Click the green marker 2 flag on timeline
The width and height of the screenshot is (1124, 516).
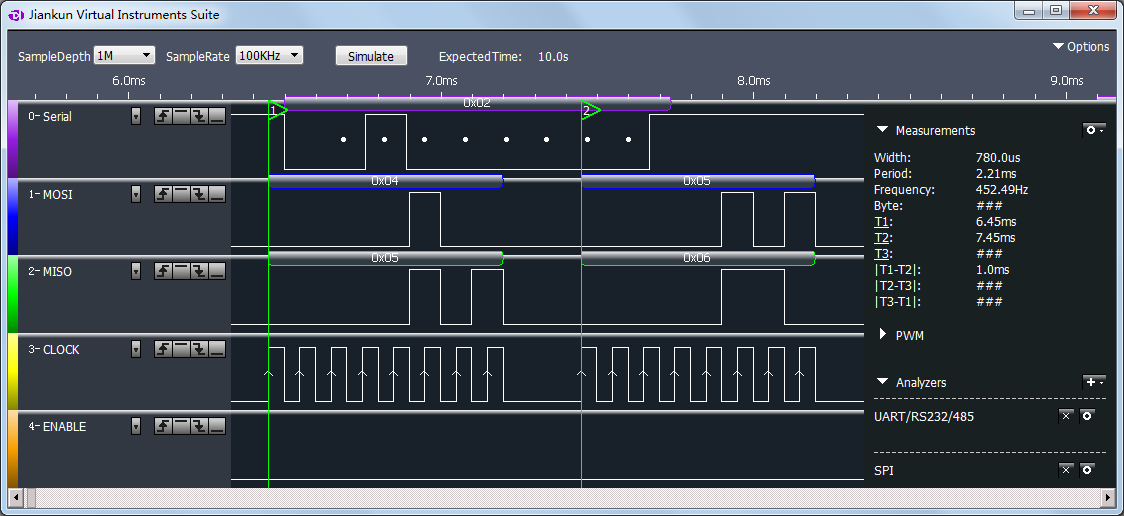point(591,110)
